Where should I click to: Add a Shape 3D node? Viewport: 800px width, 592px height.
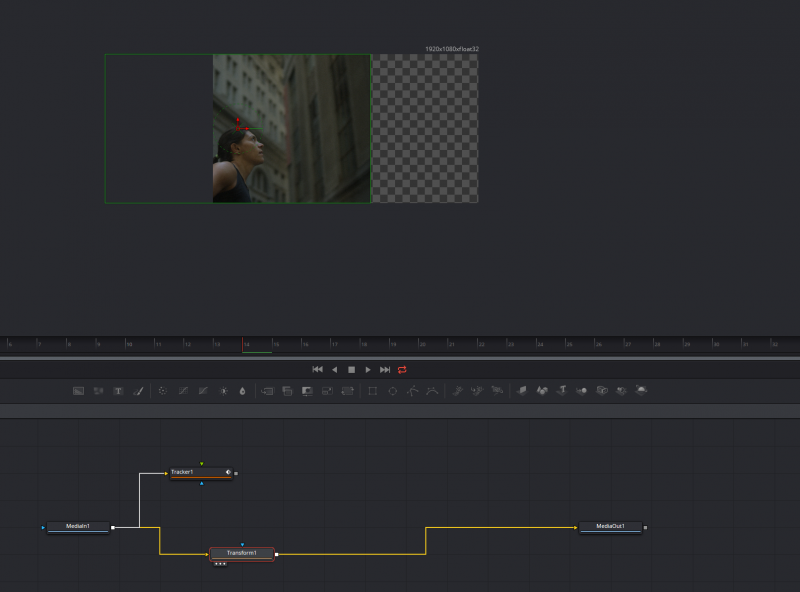[x=542, y=391]
